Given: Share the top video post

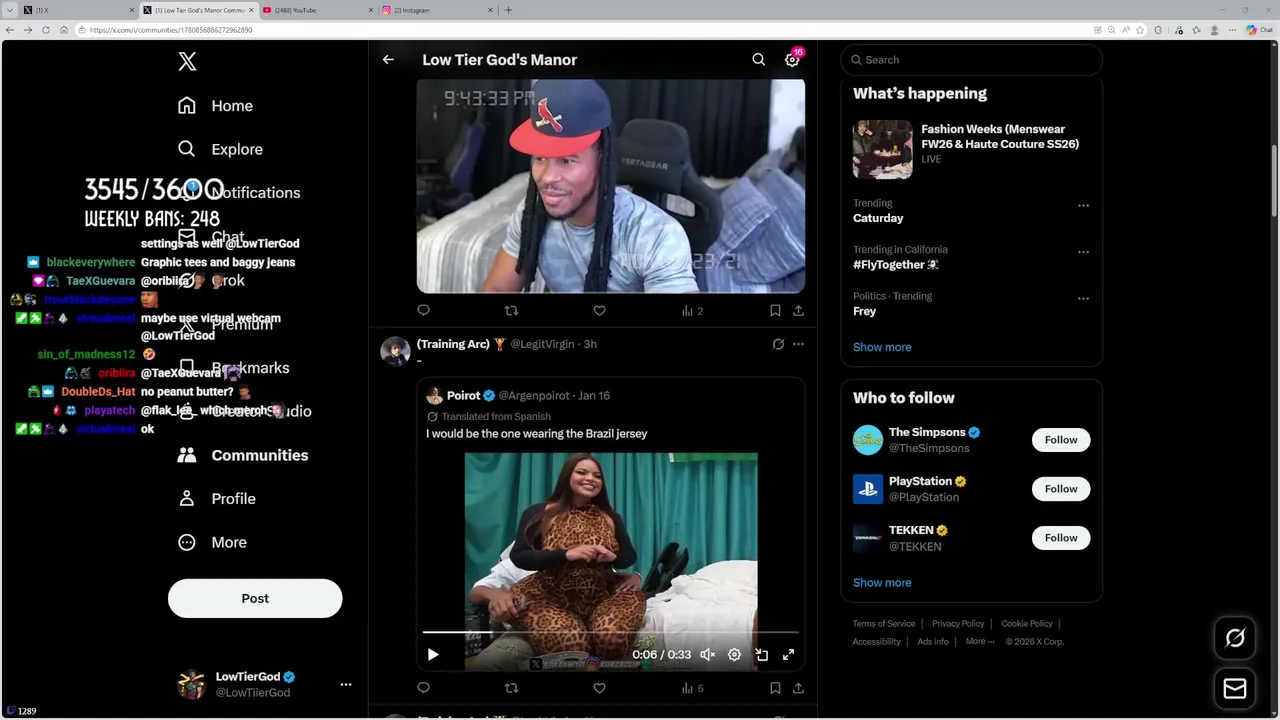Looking at the screenshot, I should [798, 311].
